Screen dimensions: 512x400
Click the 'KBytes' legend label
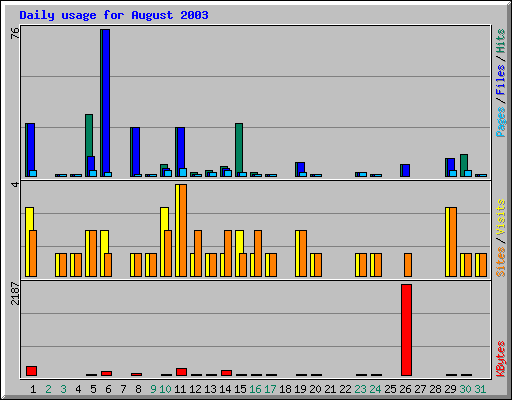tap(501, 359)
